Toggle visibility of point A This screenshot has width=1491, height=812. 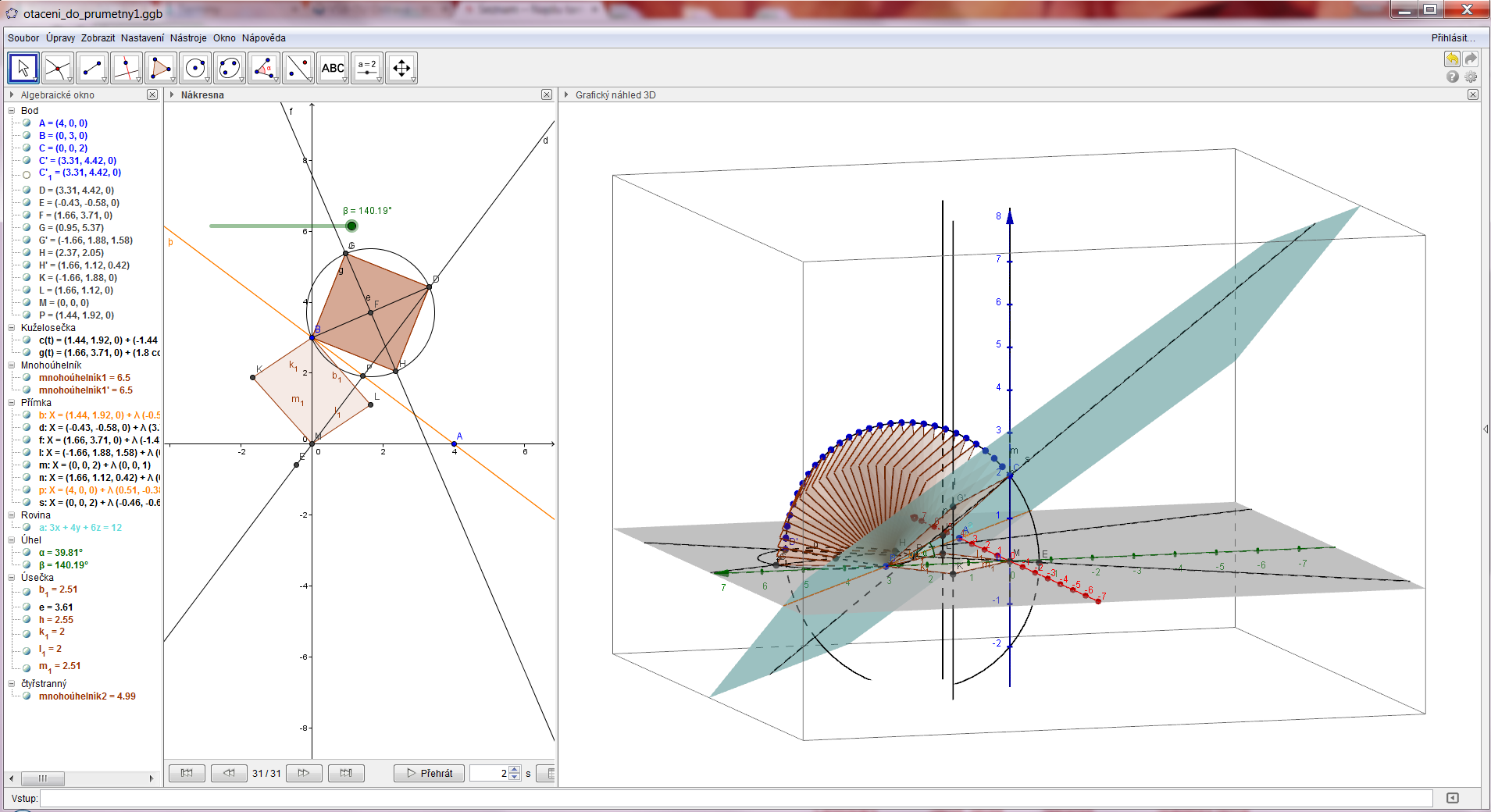(27, 123)
